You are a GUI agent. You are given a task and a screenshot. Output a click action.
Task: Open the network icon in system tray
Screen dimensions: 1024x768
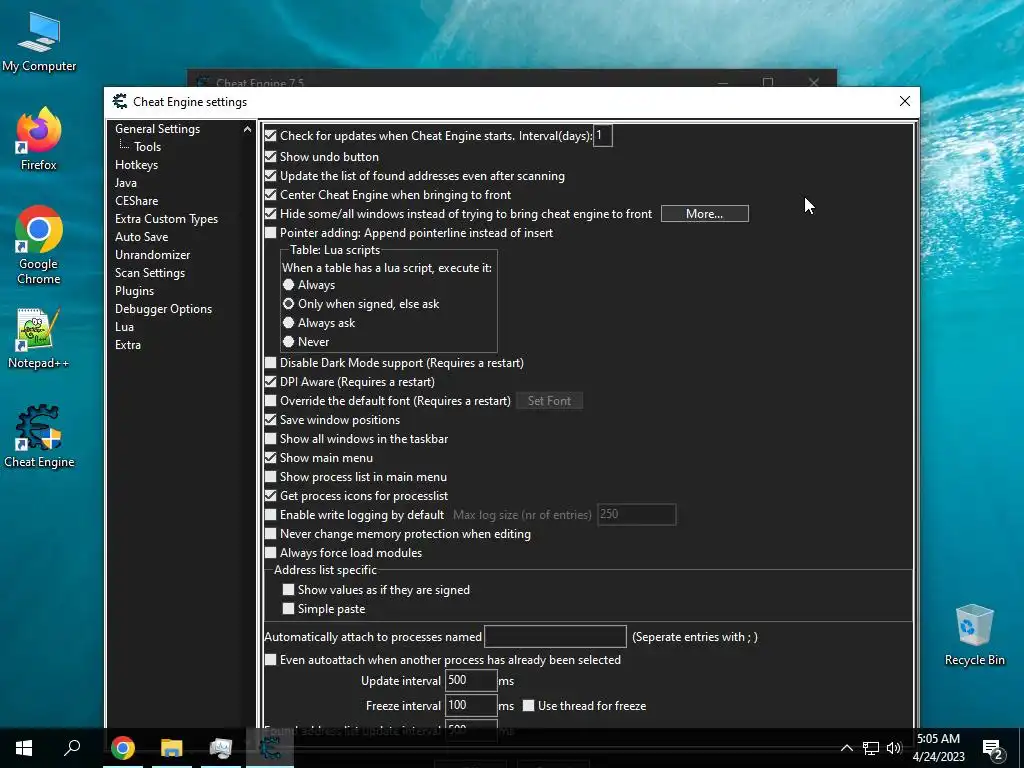(x=871, y=748)
